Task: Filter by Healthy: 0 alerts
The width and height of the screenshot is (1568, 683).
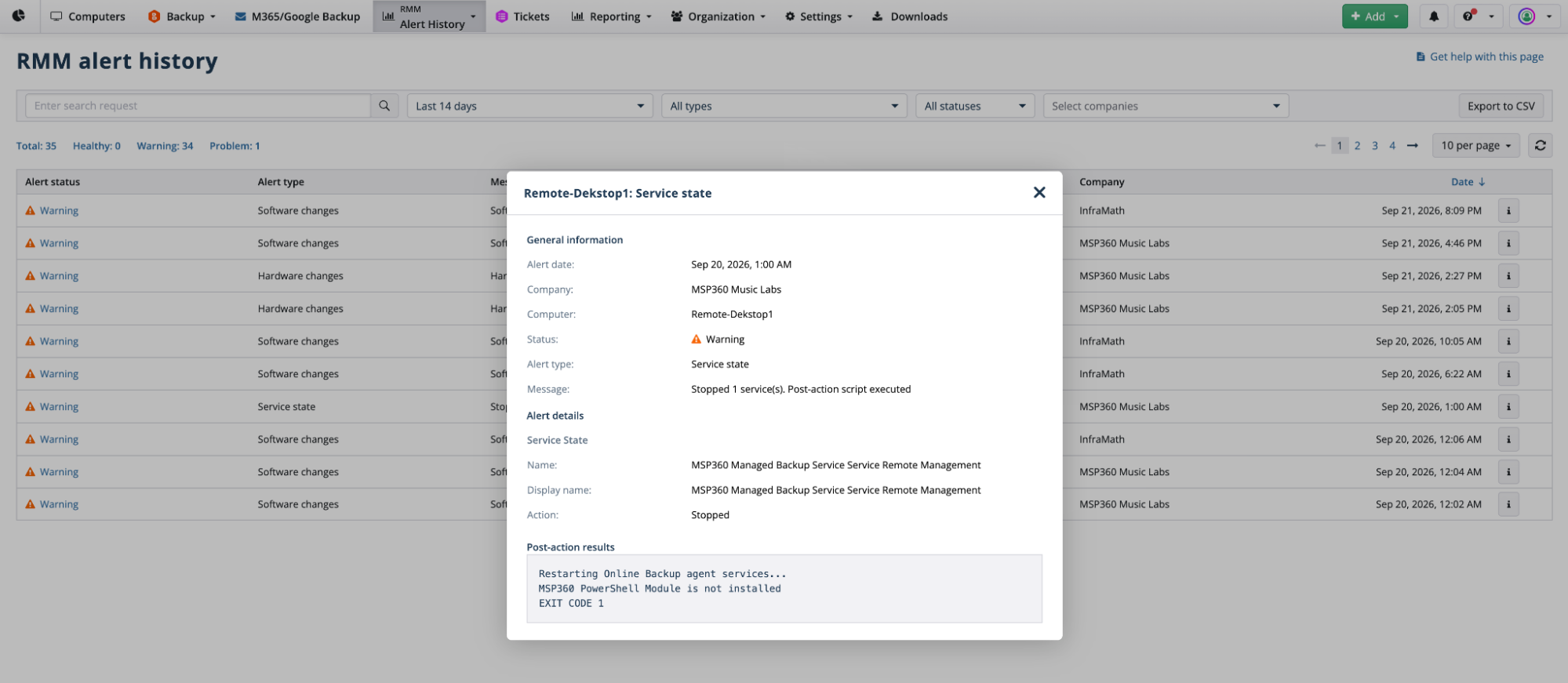Action: tap(96, 146)
